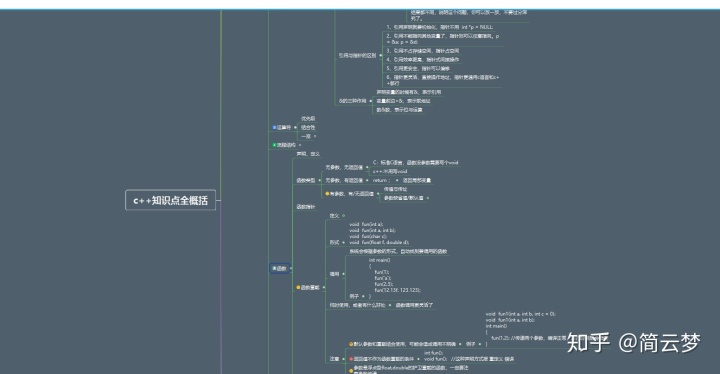Select item 3 about 引用不占存储空间

click(422, 51)
